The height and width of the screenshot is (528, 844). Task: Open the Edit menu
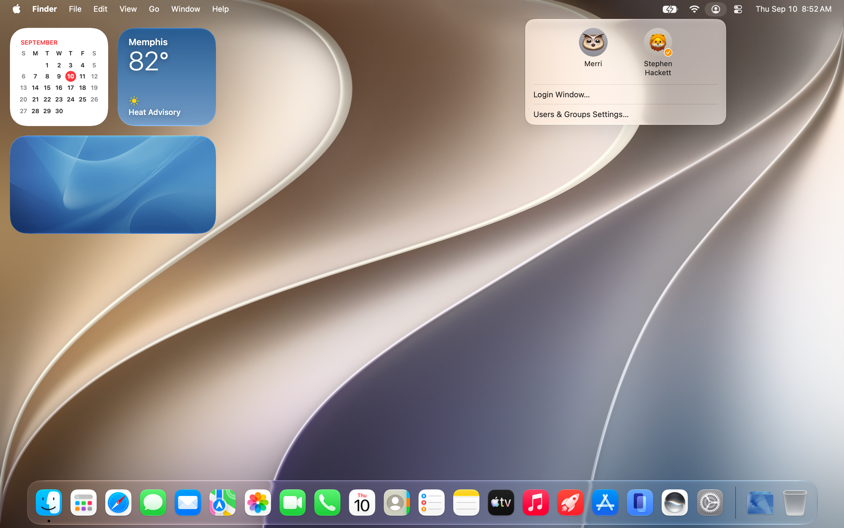pyautogui.click(x=100, y=9)
